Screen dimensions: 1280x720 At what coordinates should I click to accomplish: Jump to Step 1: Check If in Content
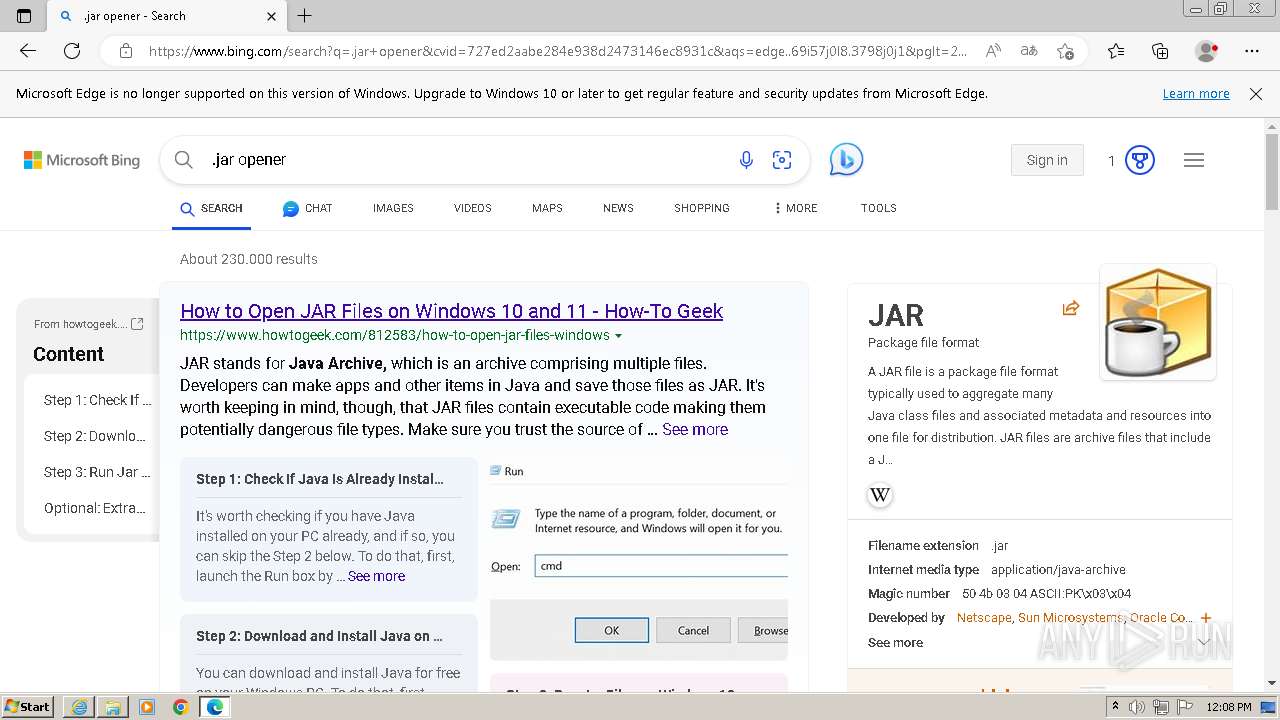click(97, 400)
